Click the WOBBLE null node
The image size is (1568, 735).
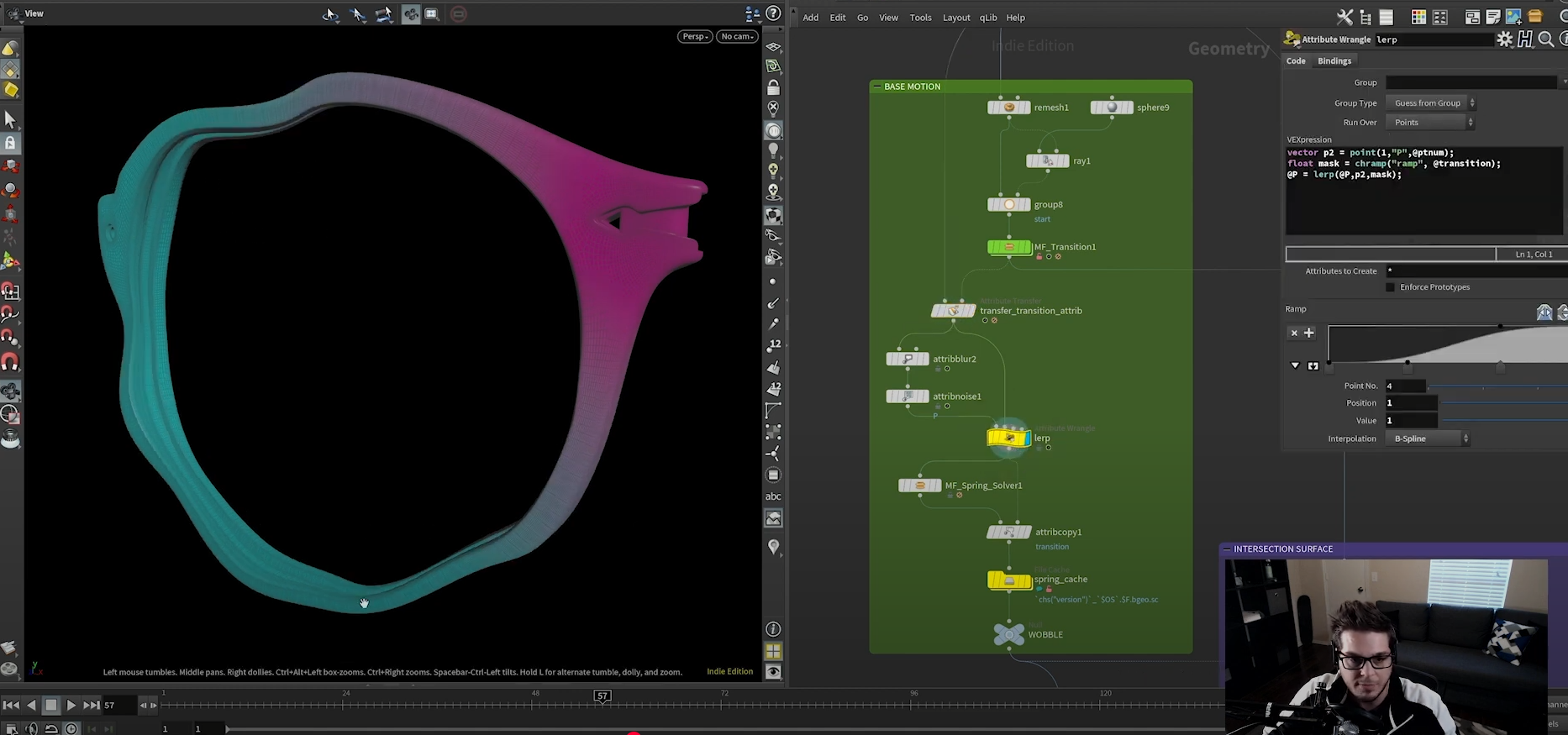coord(1009,634)
